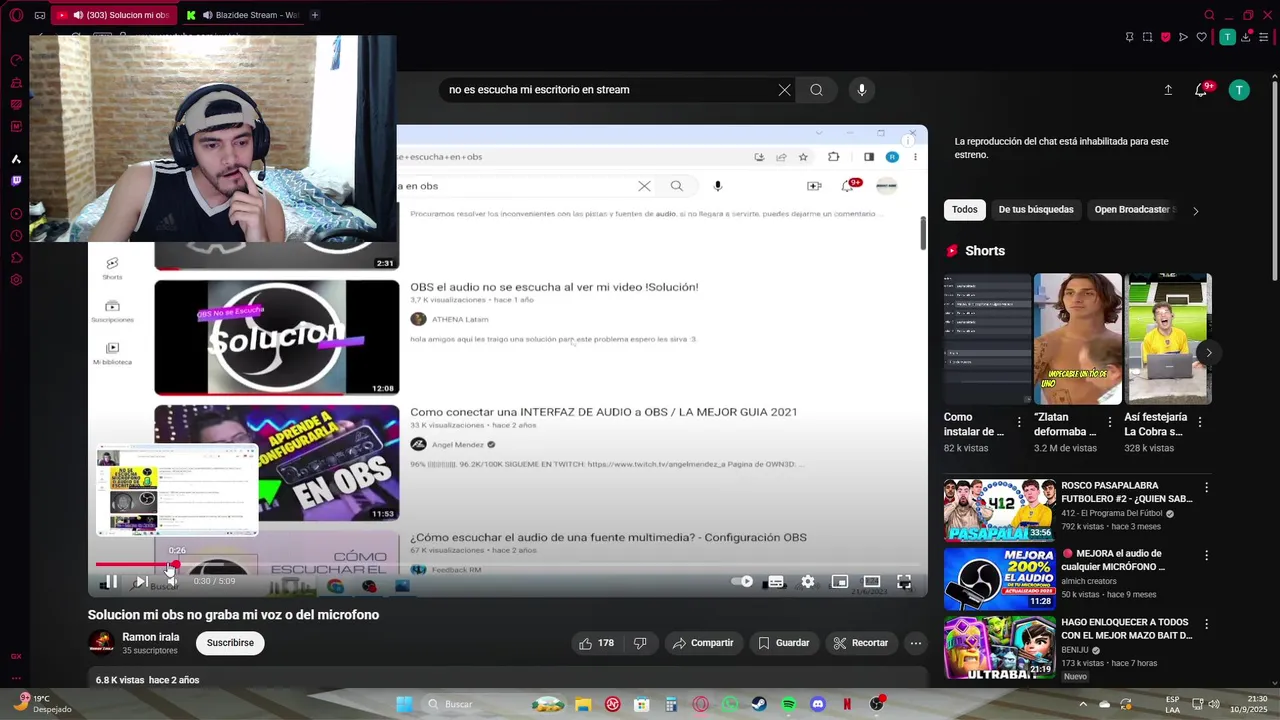This screenshot has height=720, width=1280.
Task: Open miniplayer from video controls
Action: point(840,581)
